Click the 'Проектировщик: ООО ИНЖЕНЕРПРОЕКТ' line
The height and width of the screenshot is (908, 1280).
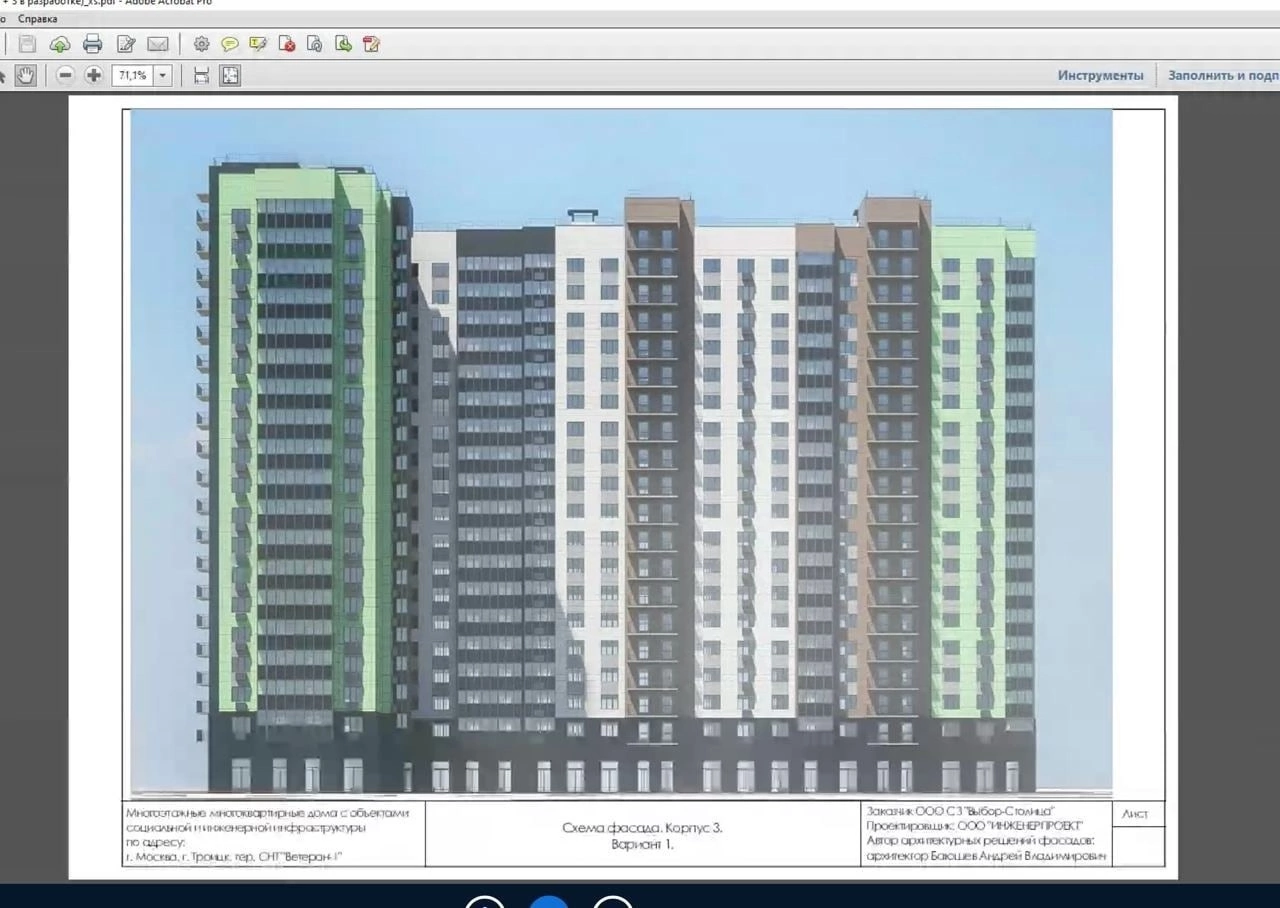[x=975, y=826]
